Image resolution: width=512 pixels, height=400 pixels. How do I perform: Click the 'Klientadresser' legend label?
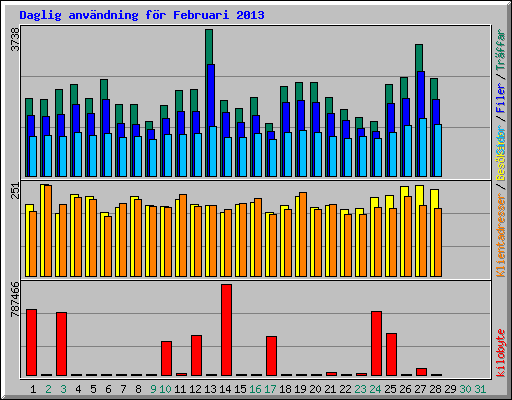(x=501, y=236)
